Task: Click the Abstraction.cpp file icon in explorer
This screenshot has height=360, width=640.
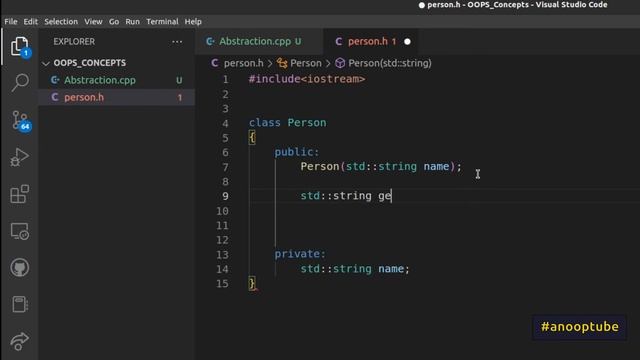Action: [55, 80]
